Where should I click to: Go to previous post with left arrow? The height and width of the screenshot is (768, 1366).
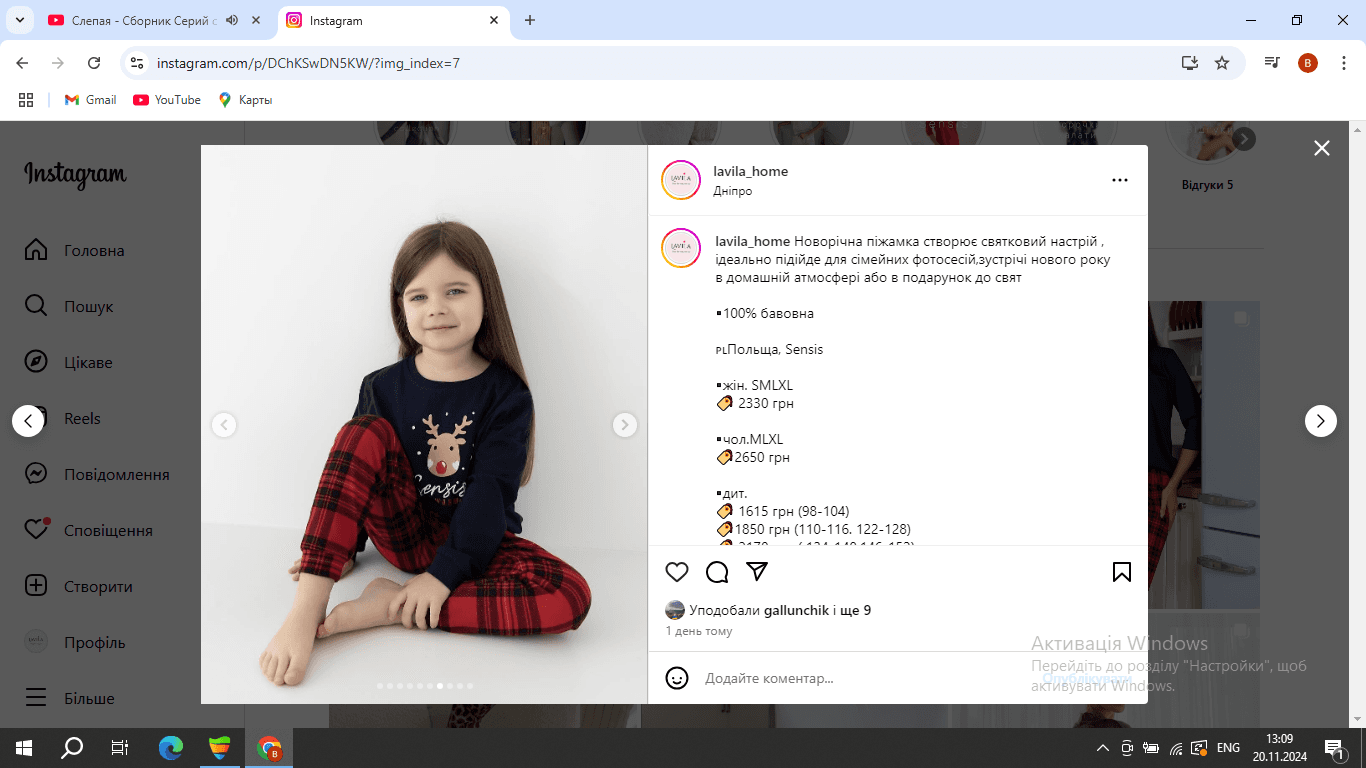(x=28, y=421)
